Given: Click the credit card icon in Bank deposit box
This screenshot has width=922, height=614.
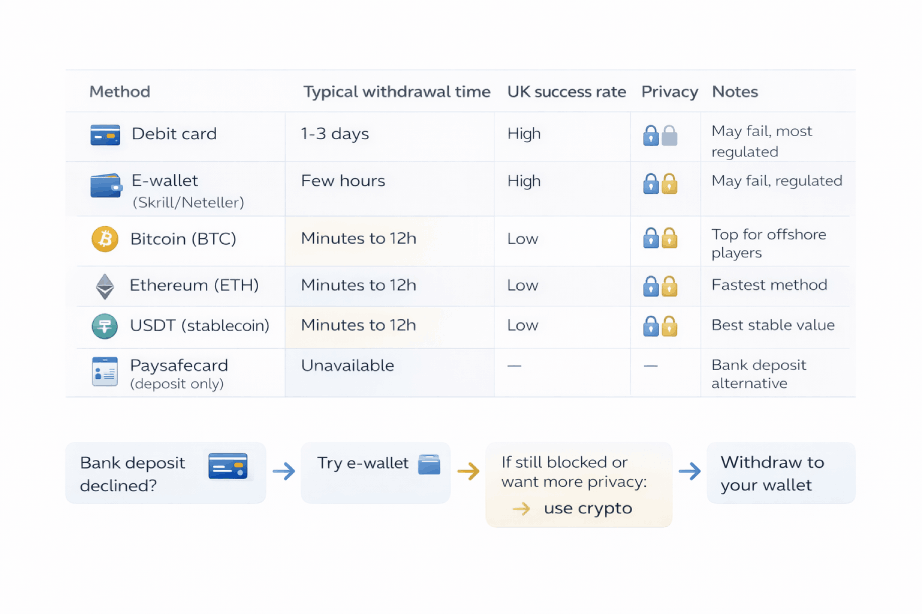Looking at the screenshot, I should pyautogui.click(x=230, y=464).
